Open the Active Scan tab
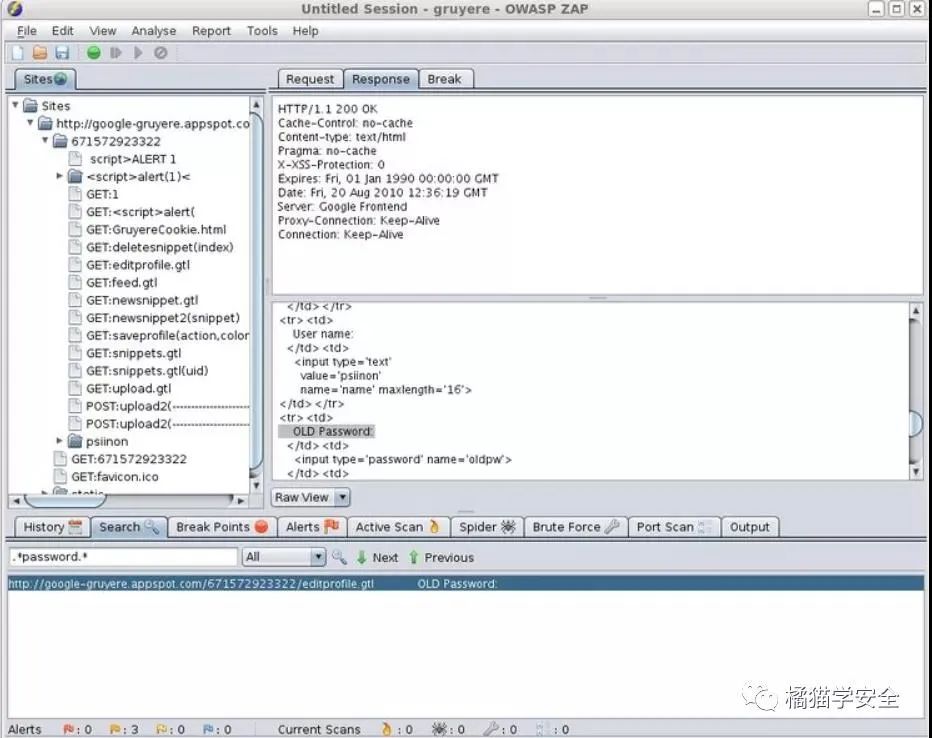Viewport: 932px width, 738px height. 398,527
